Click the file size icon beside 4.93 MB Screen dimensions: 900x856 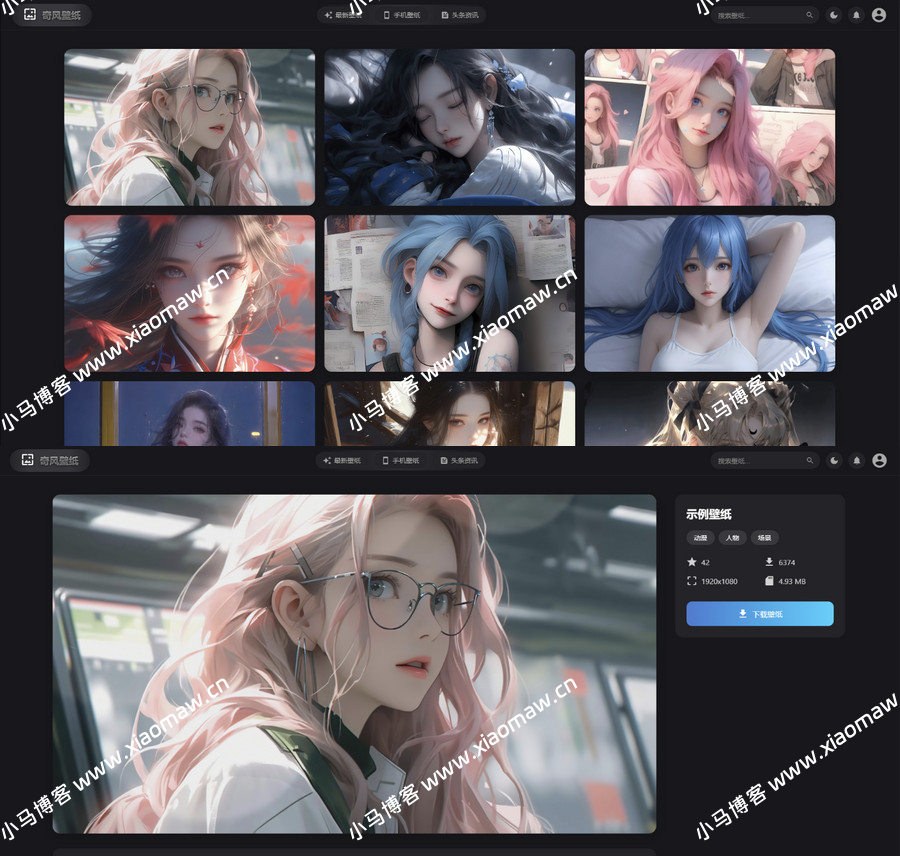769,581
